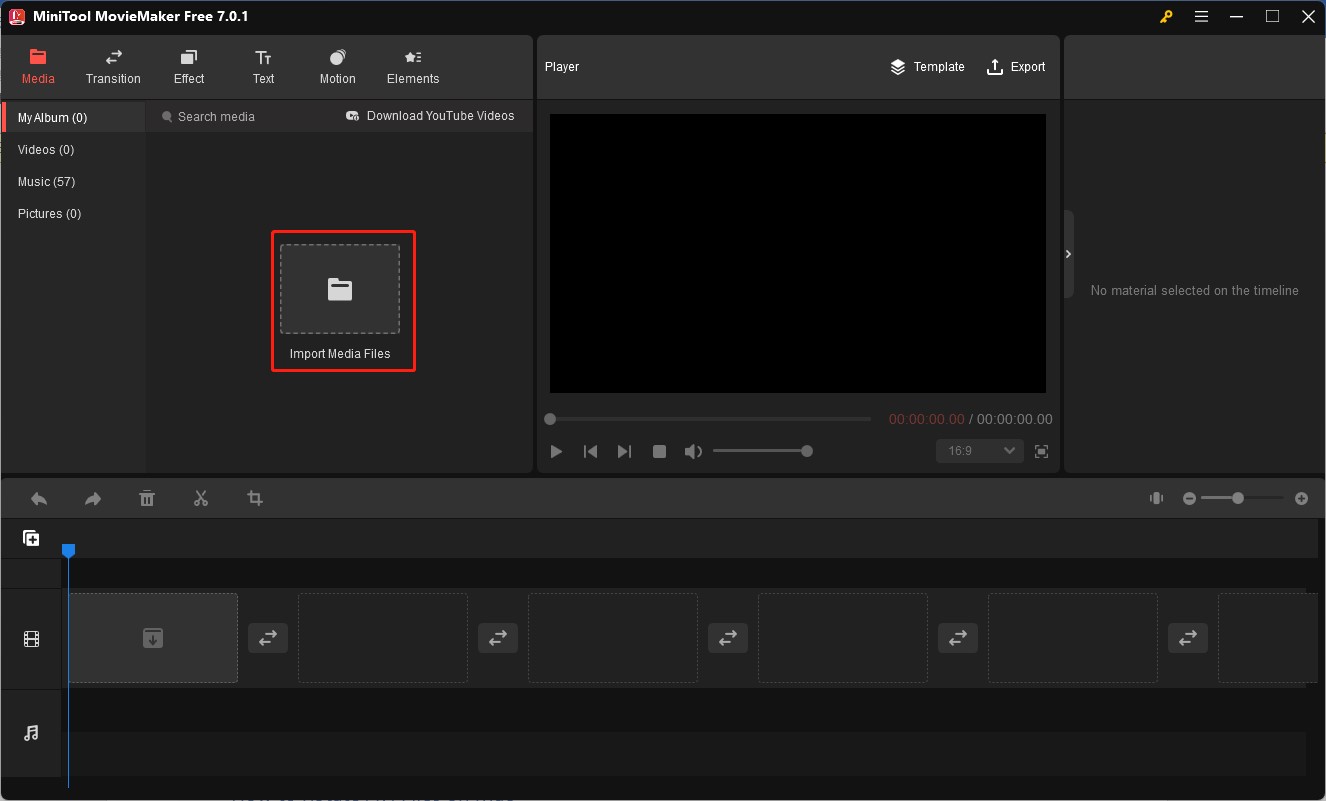Open the Elements tab
1326x801 pixels.
(x=412, y=66)
